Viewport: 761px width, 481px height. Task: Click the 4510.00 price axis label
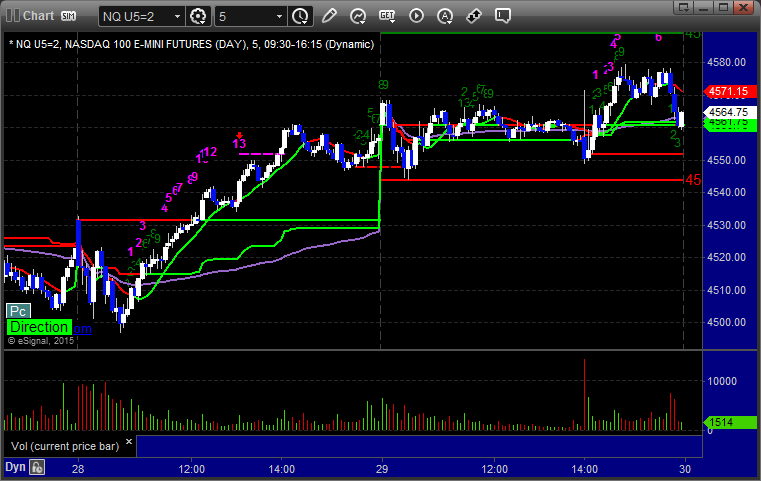pos(726,290)
